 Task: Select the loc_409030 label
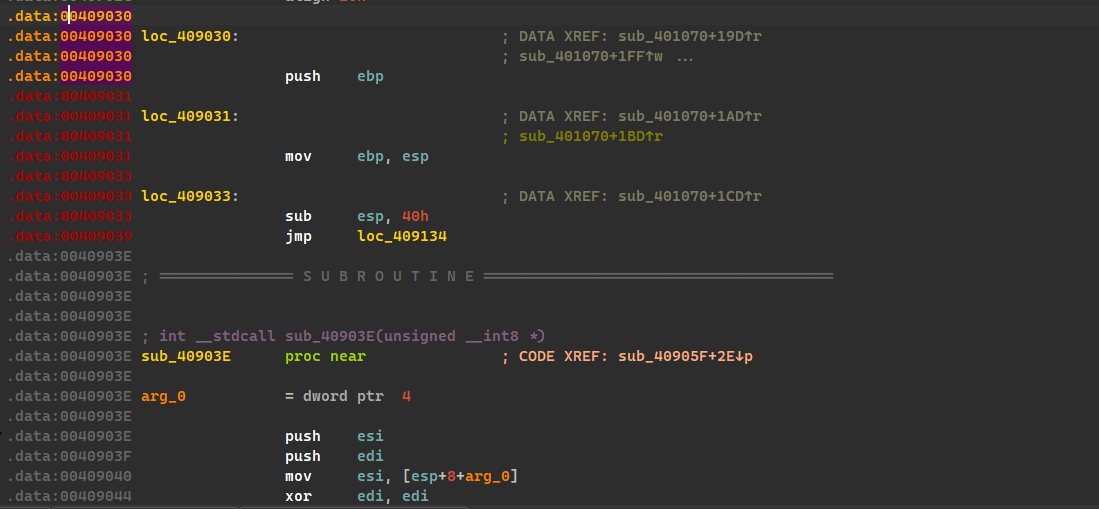click(x=186, y=36)
